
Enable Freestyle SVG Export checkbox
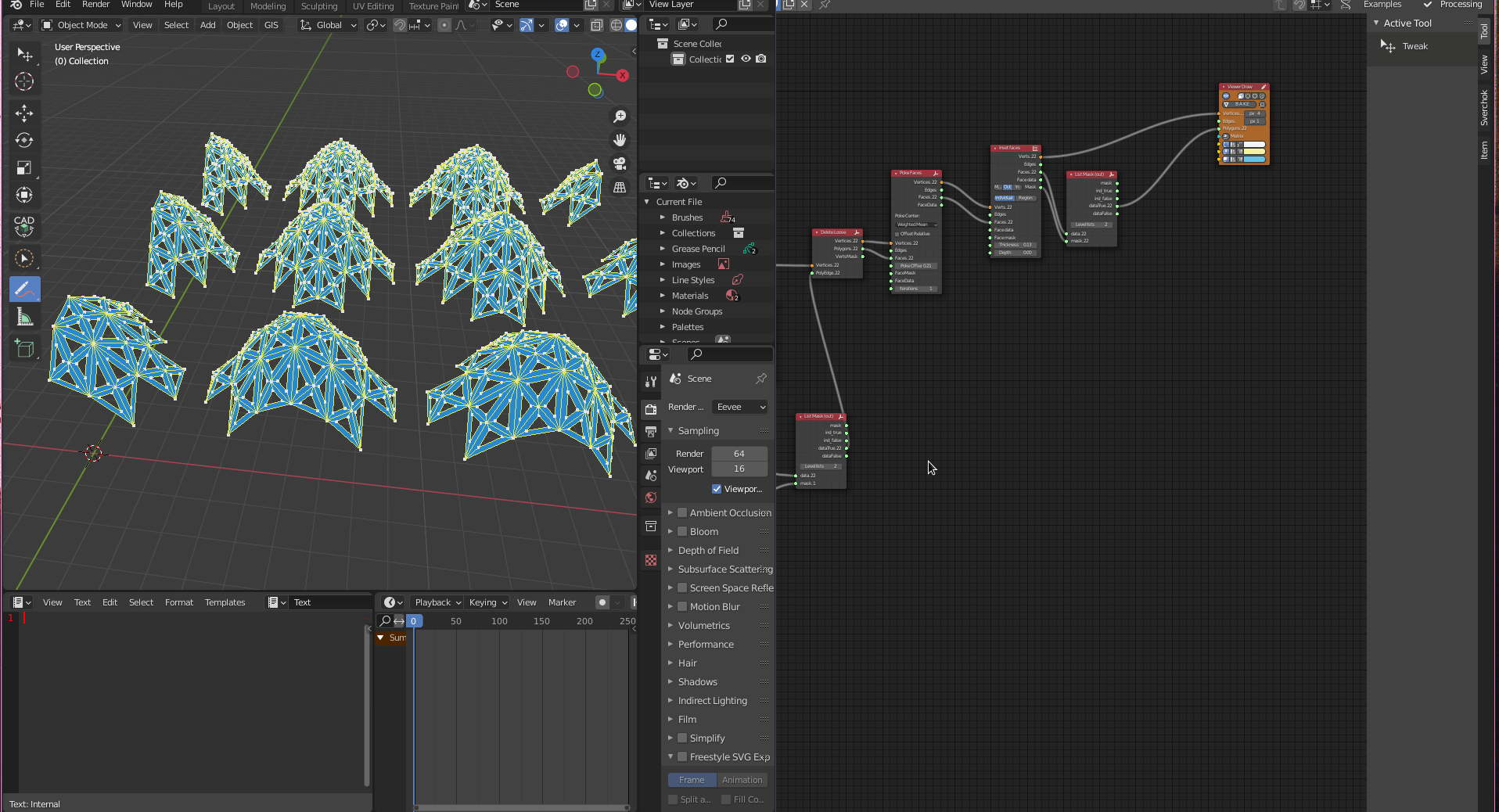pyautogui.click(x=682, y=756)
